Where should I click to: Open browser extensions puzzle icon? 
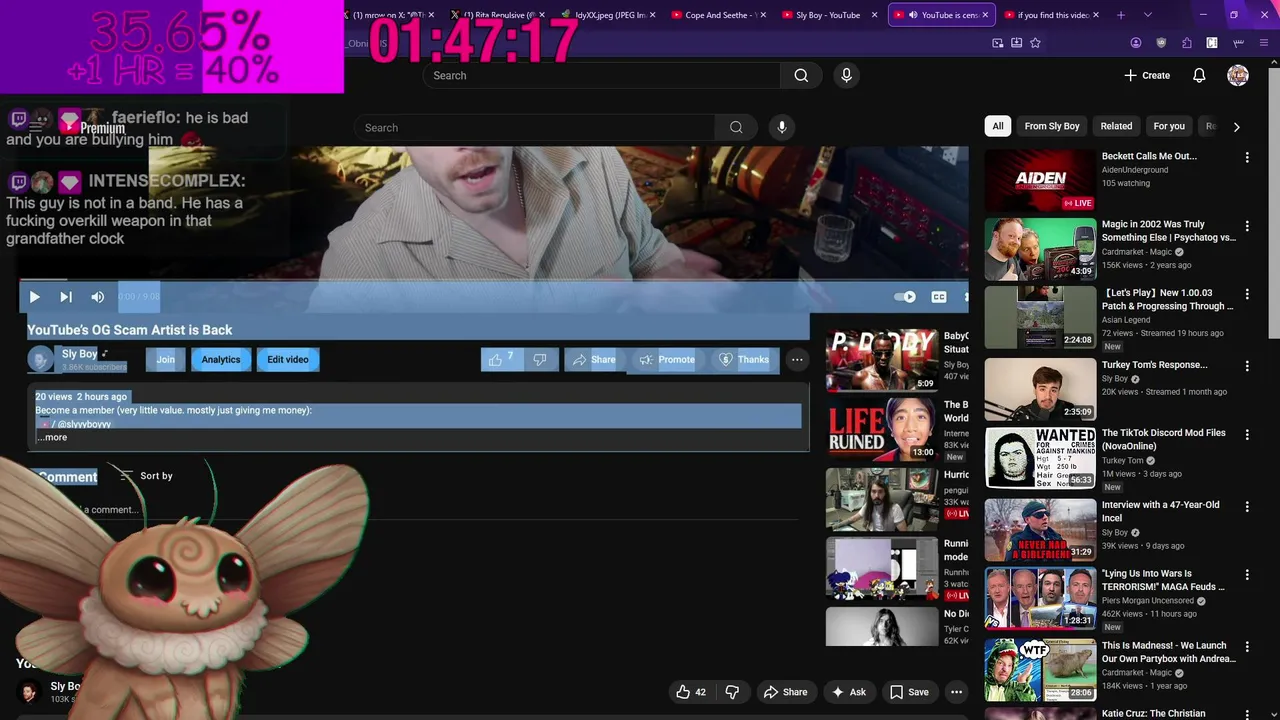[x=1187, y=43]
